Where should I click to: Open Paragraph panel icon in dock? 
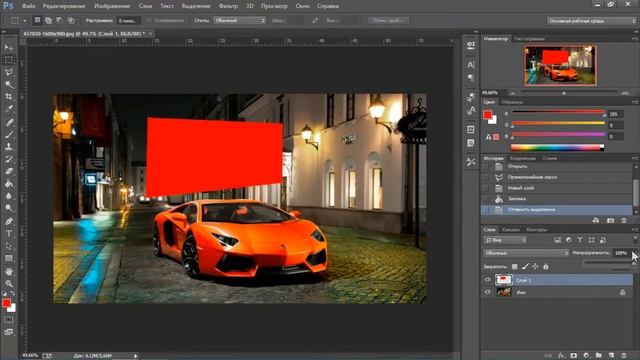click(x=471, y=78)
